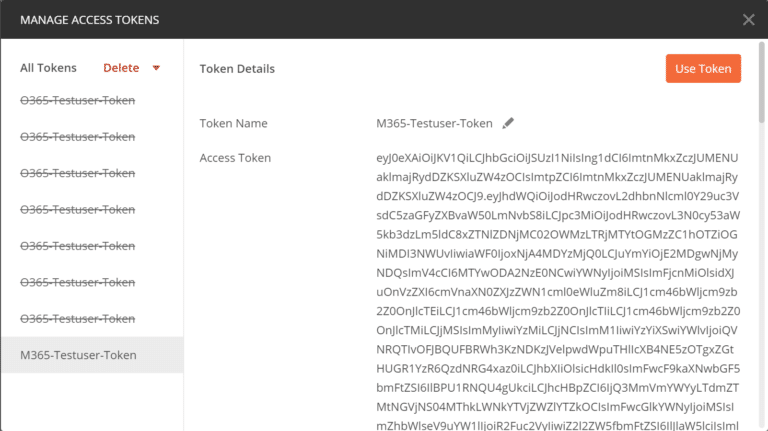Click the Delete tokens option
The width and height of the screenshot is (768, 431).
(x=121, y=68)
